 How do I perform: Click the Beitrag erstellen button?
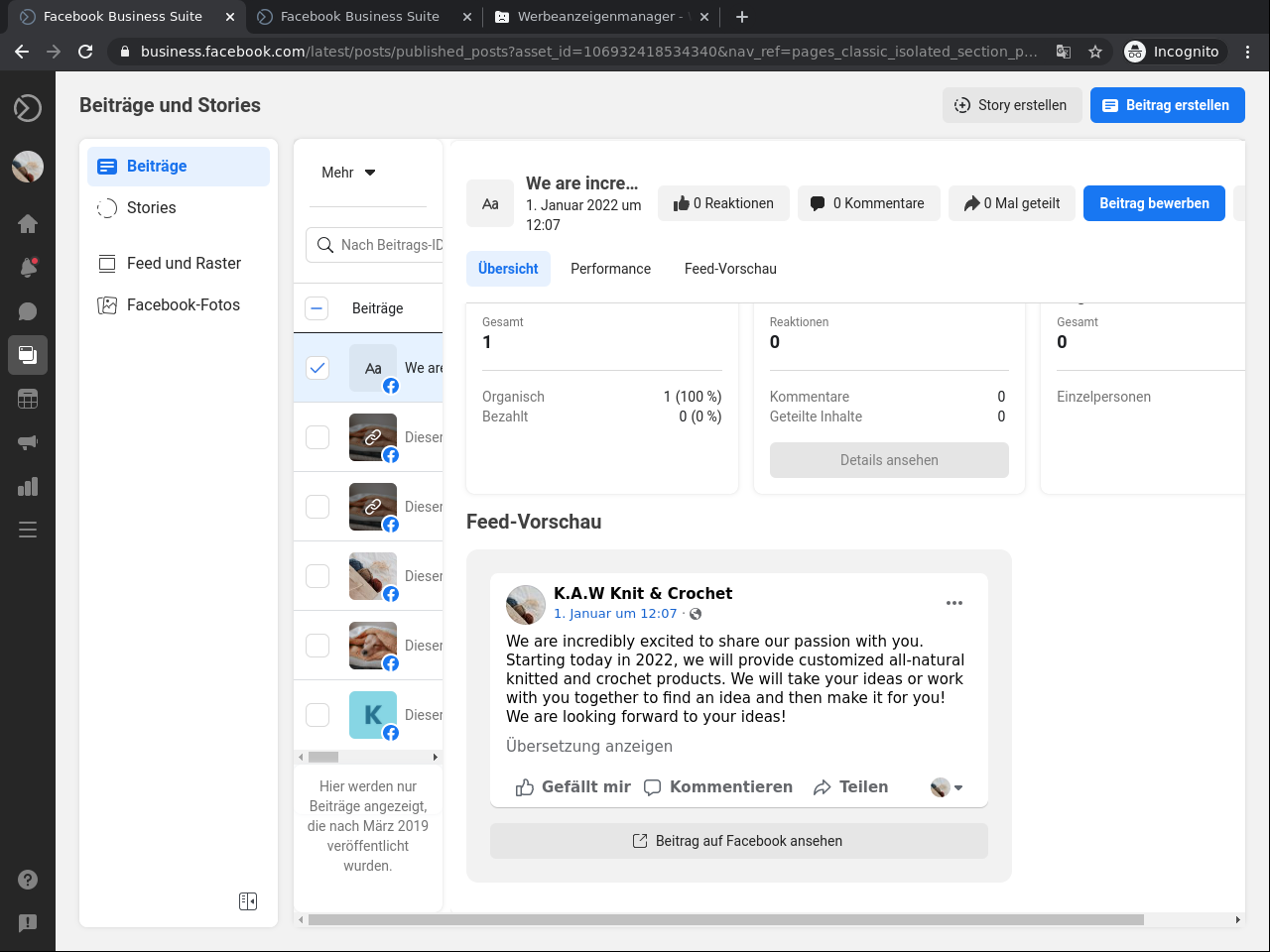[1167, 105]
